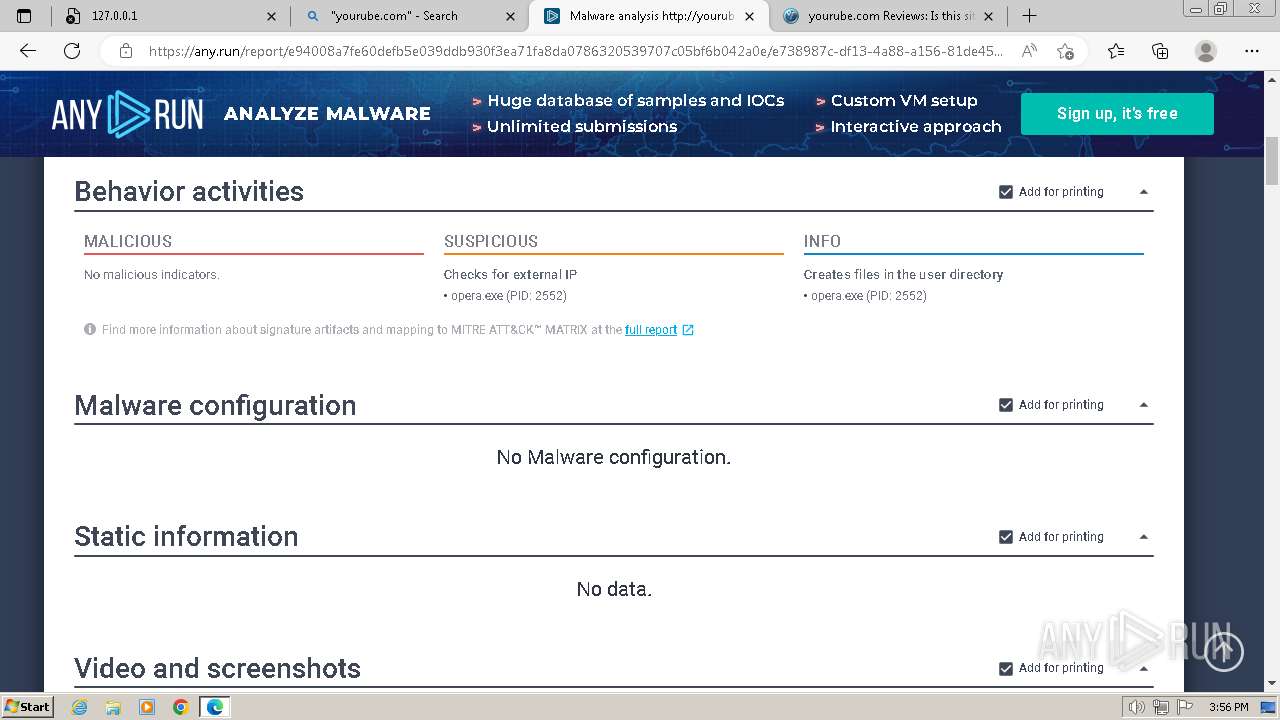Launch Internet Explorer from taskbar
This screenshot has width=1280, height=720.
80,707
